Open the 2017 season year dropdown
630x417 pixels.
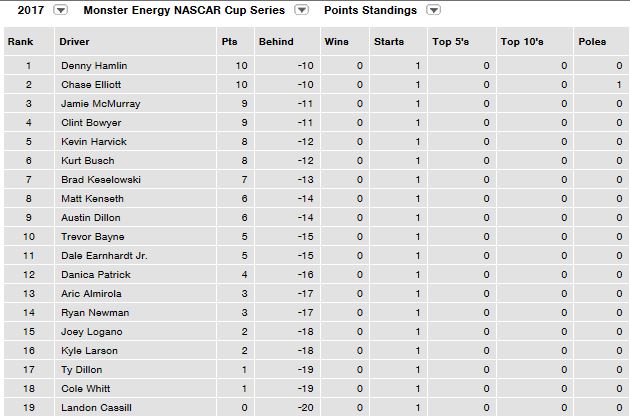point(59,10)
